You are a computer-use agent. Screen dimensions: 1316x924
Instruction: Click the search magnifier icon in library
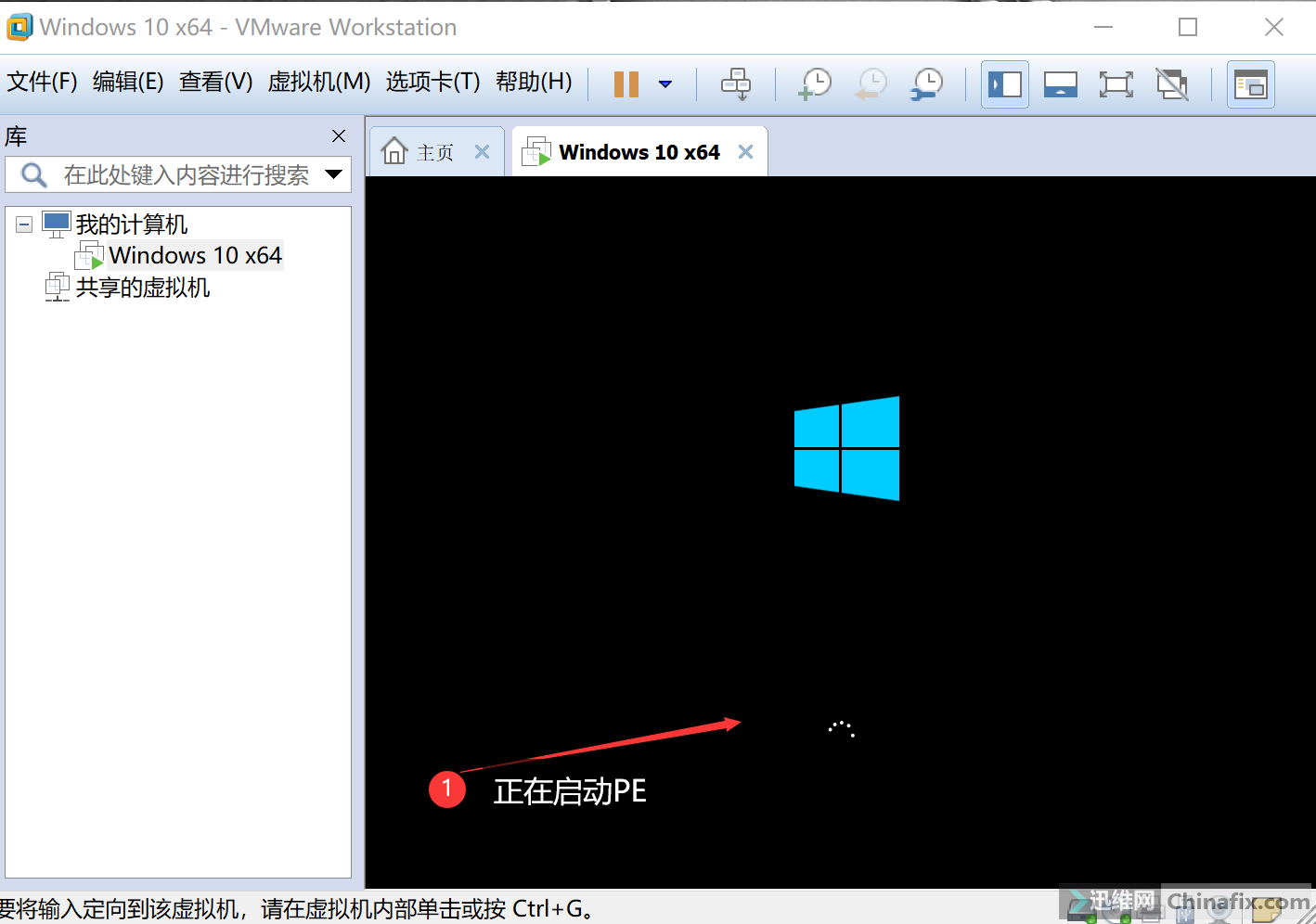[x=34, y=174]
